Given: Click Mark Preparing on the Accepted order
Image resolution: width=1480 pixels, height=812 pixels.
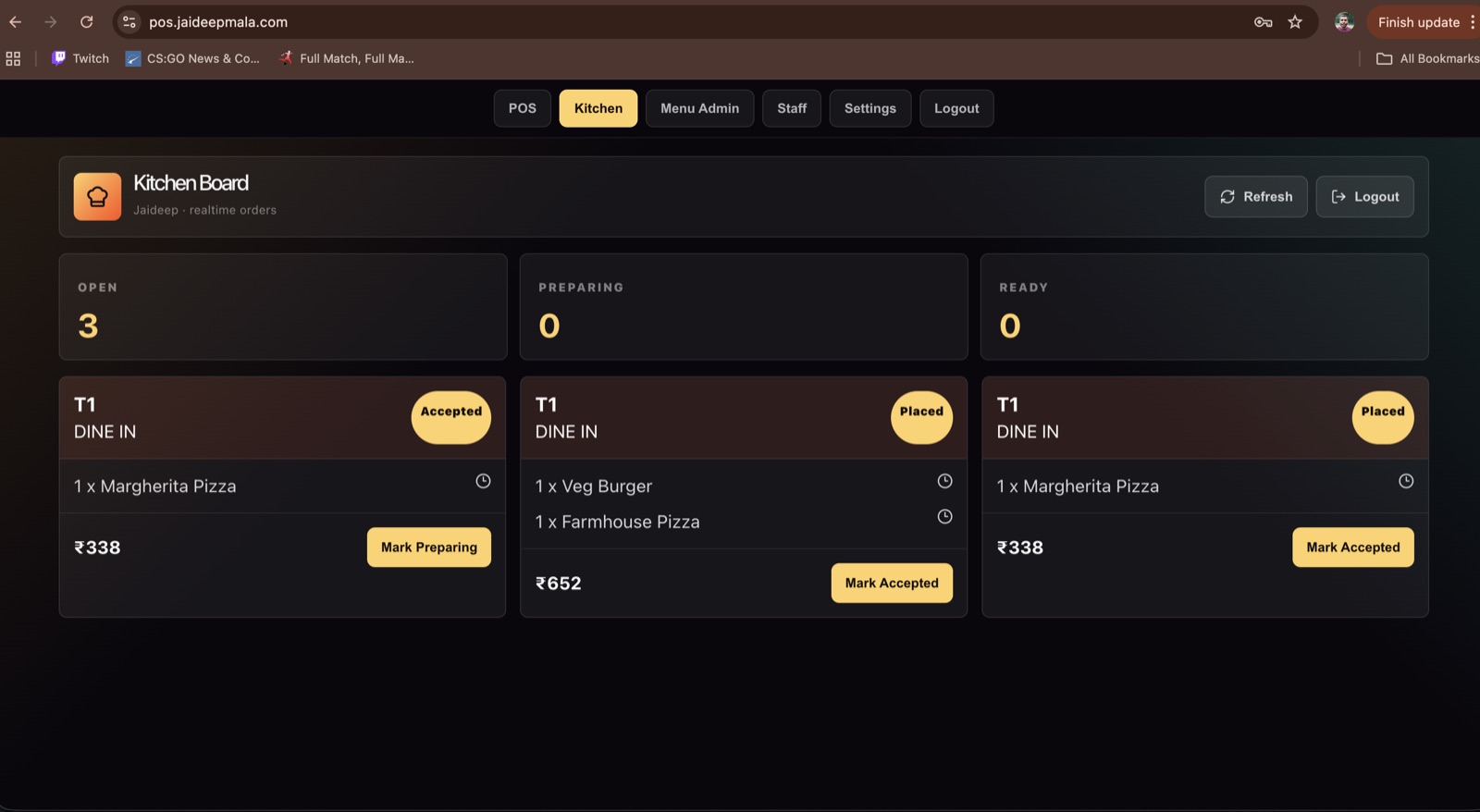Looking at the screenshot, I should coord(429,547).
